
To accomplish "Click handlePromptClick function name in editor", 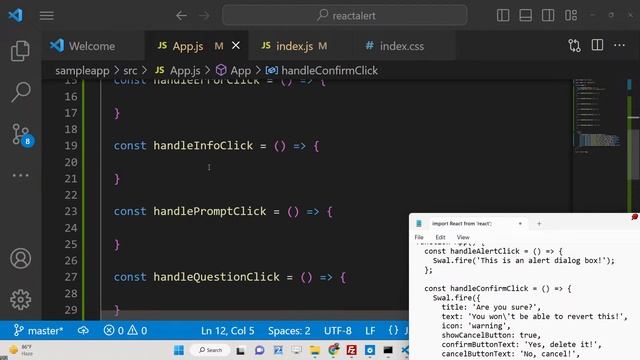I will tap(209, 211).
